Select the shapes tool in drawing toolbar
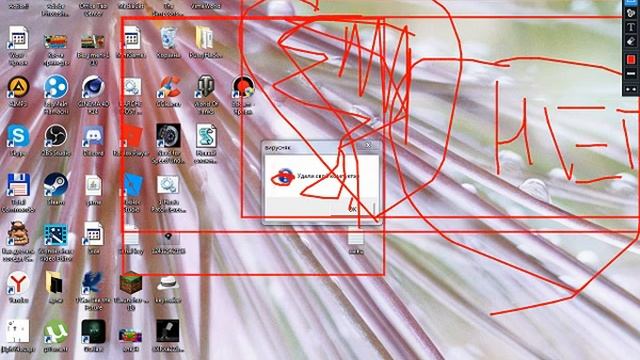640x360 pixels. [x=631, y=12]
